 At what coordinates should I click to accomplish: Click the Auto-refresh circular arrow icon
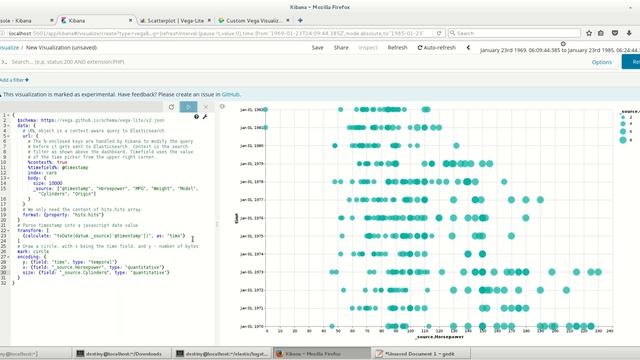pyautogui.click(x=420, y=48)
